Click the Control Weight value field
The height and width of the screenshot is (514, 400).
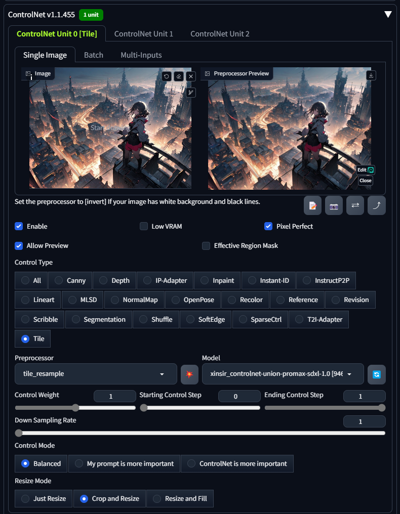pos(115,396)
